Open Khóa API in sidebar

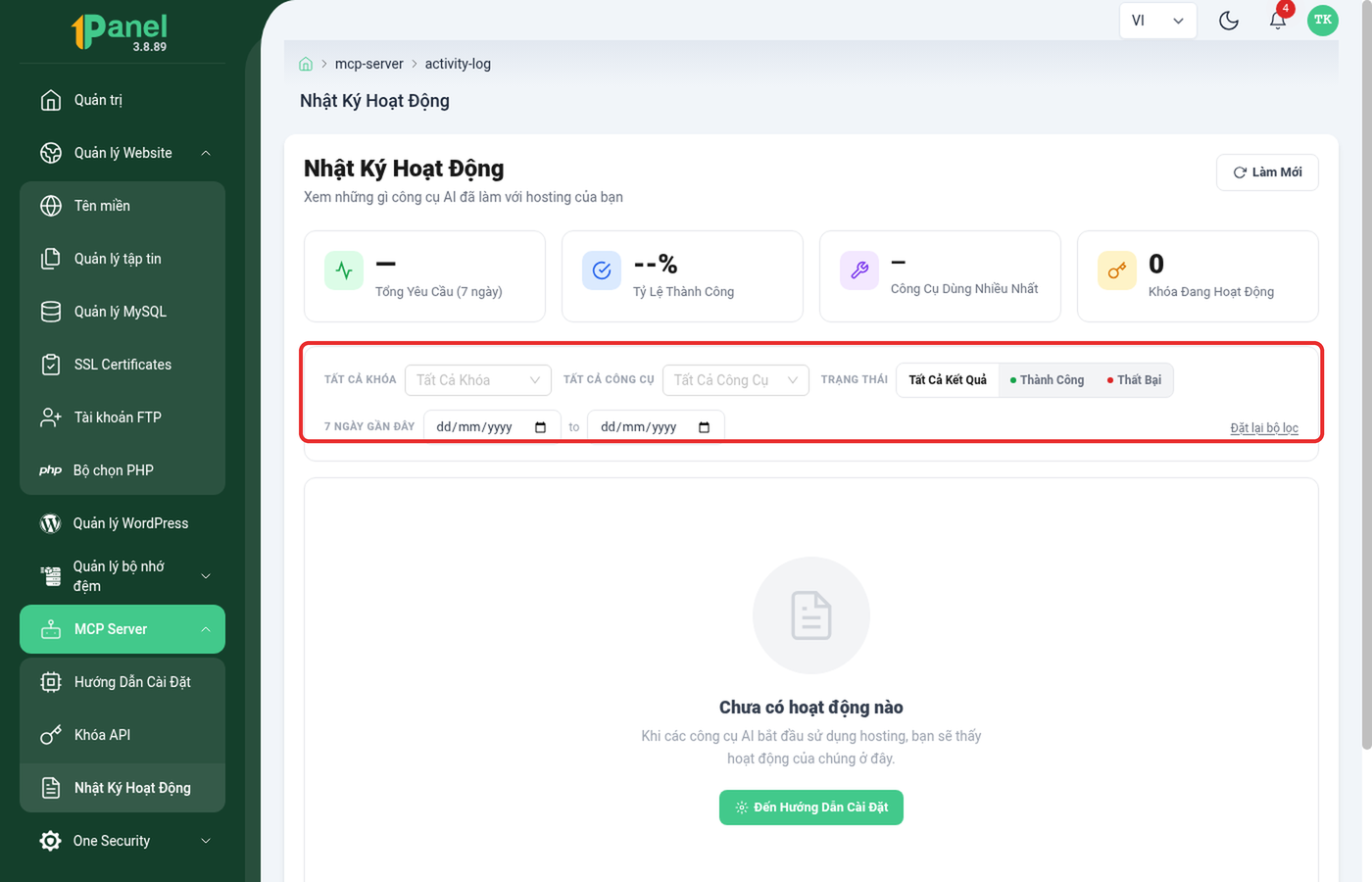122,735
